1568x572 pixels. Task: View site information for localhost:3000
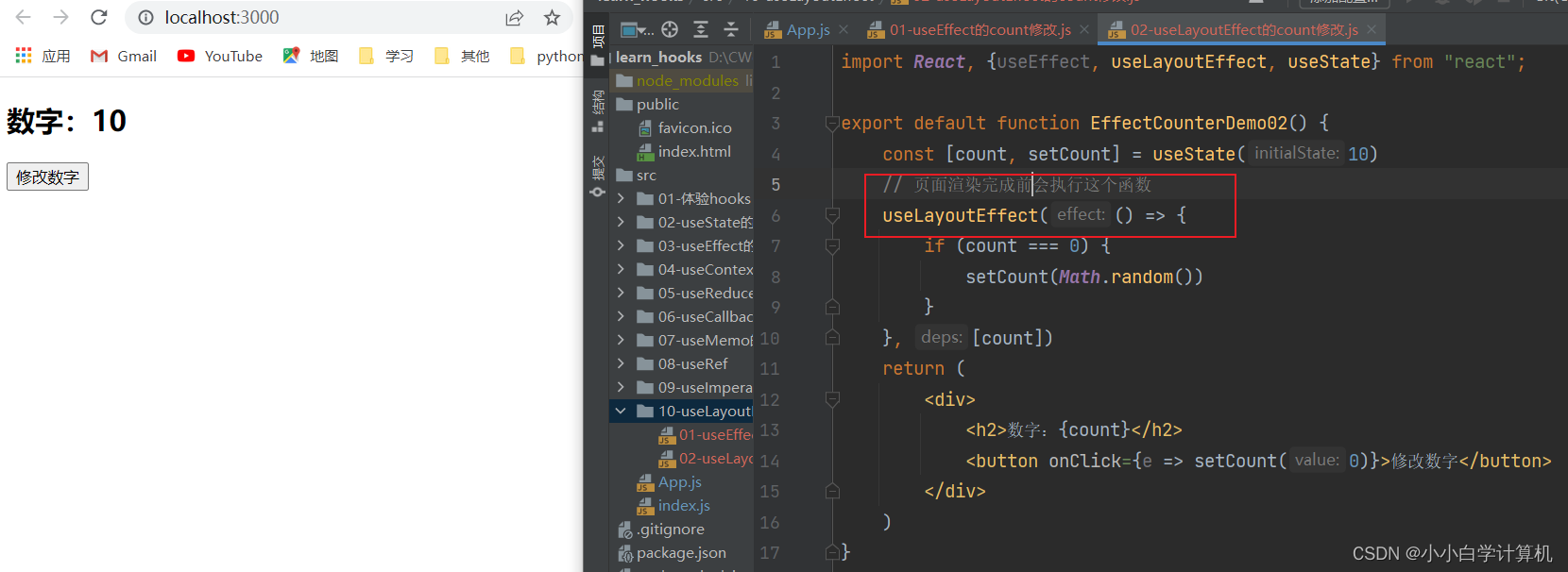pyautogui.click(x=145, y=17)
